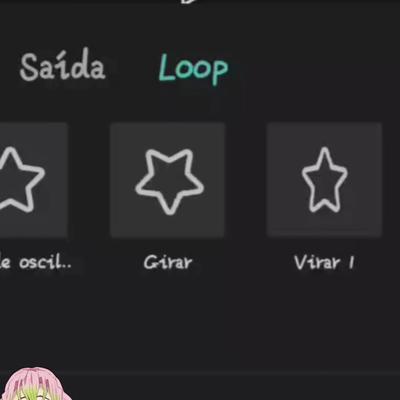Switch to the Loop tab
This screenshot has width=400, height=400.
(x=193, y=69)
